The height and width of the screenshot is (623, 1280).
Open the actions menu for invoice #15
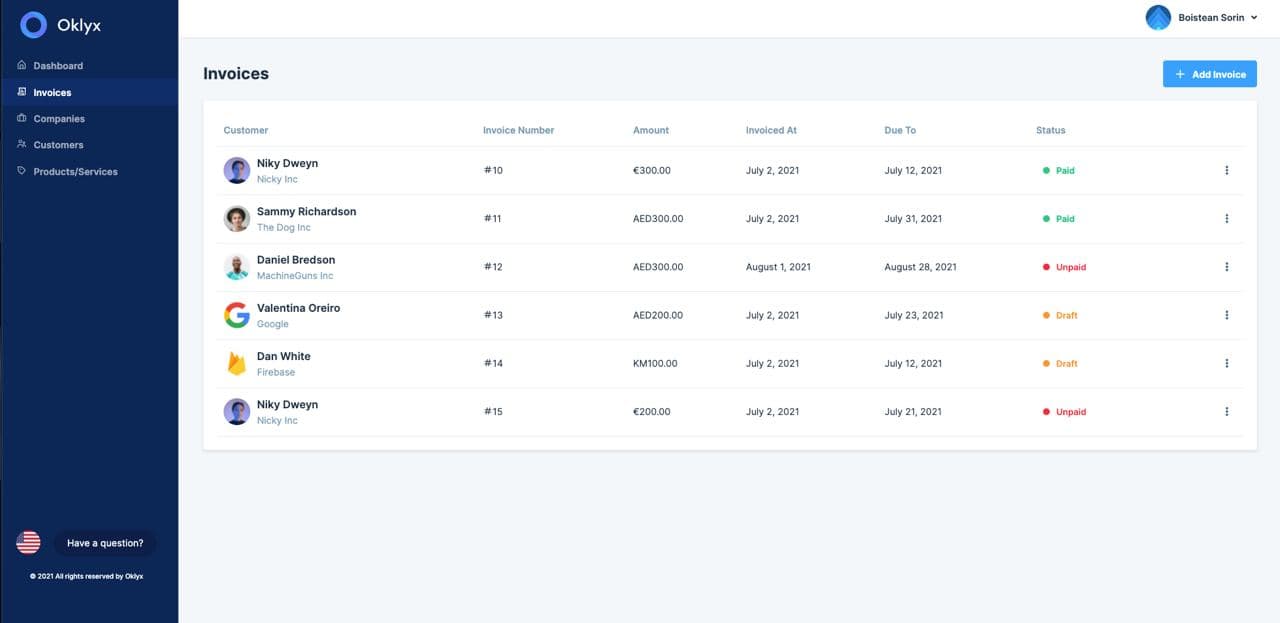coord(1227,411)
